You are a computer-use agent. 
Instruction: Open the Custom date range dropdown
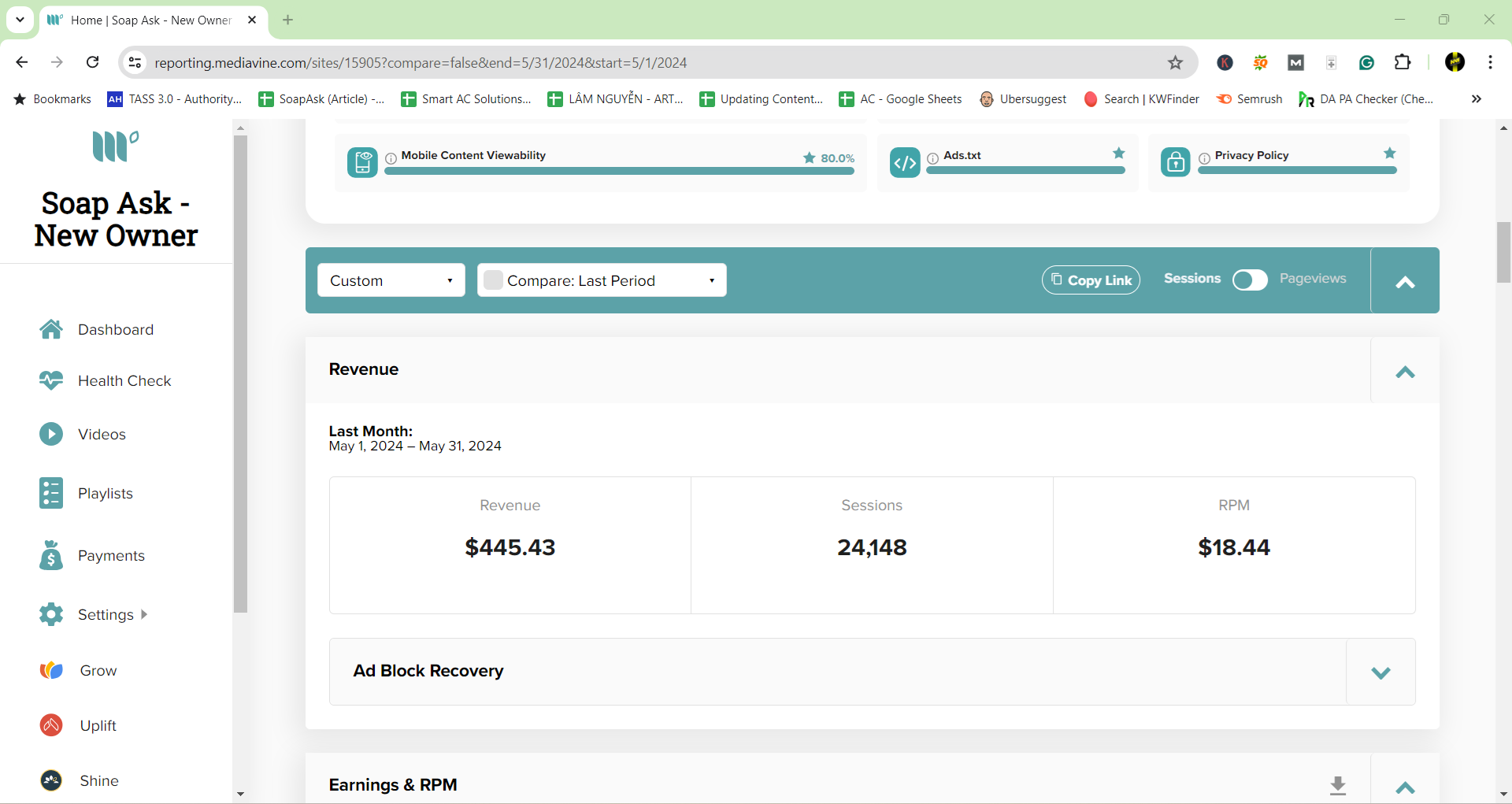(391, 280)
